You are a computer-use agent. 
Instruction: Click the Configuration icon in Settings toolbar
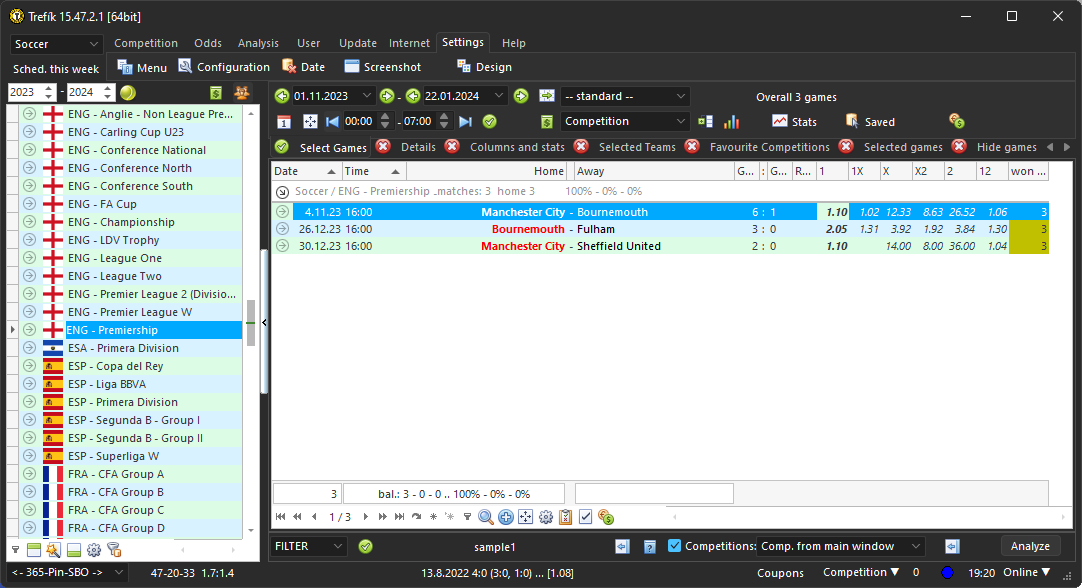pos(224,67)
